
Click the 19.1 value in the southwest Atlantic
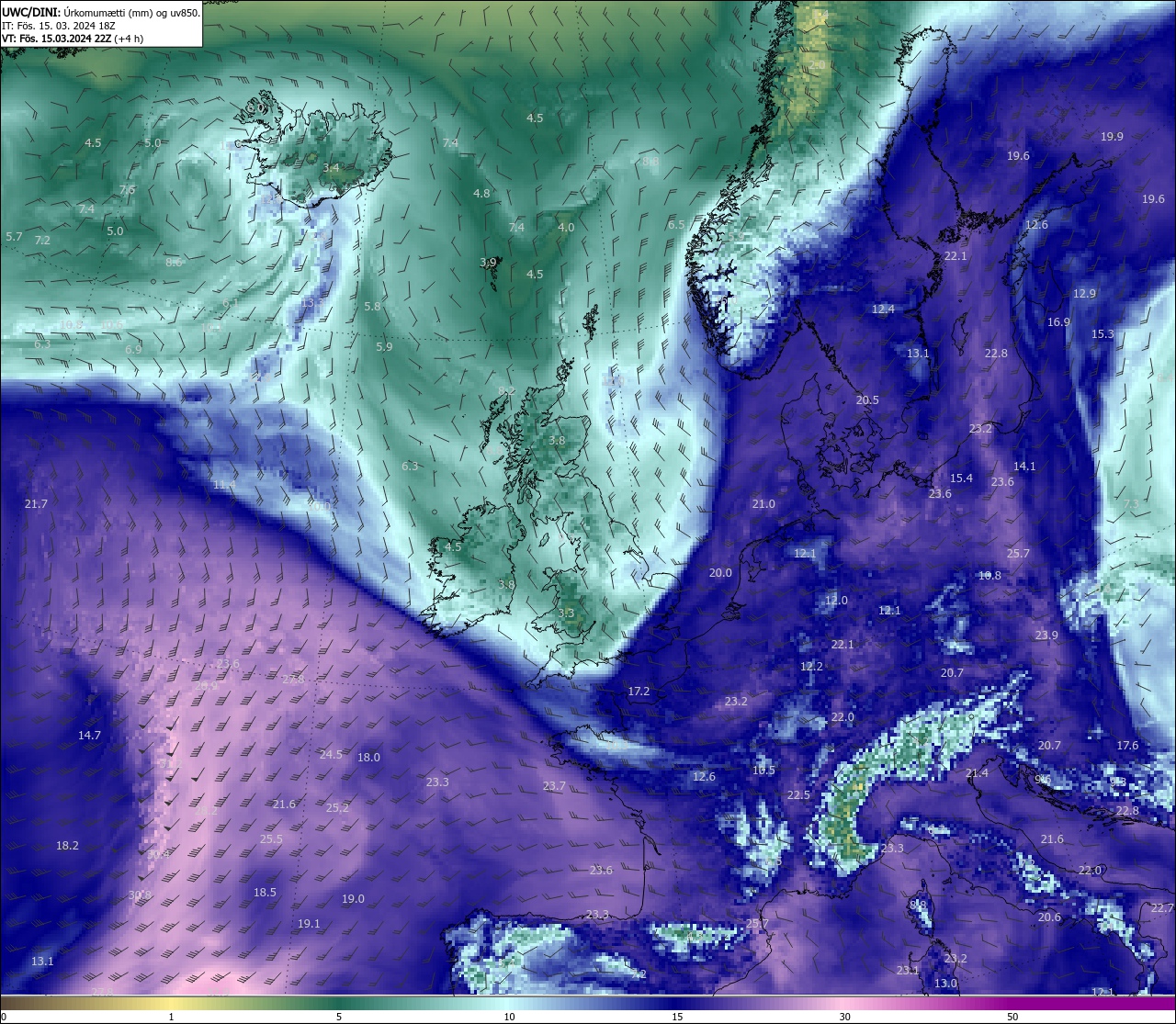pyautogui.click(x=309, y=924)
